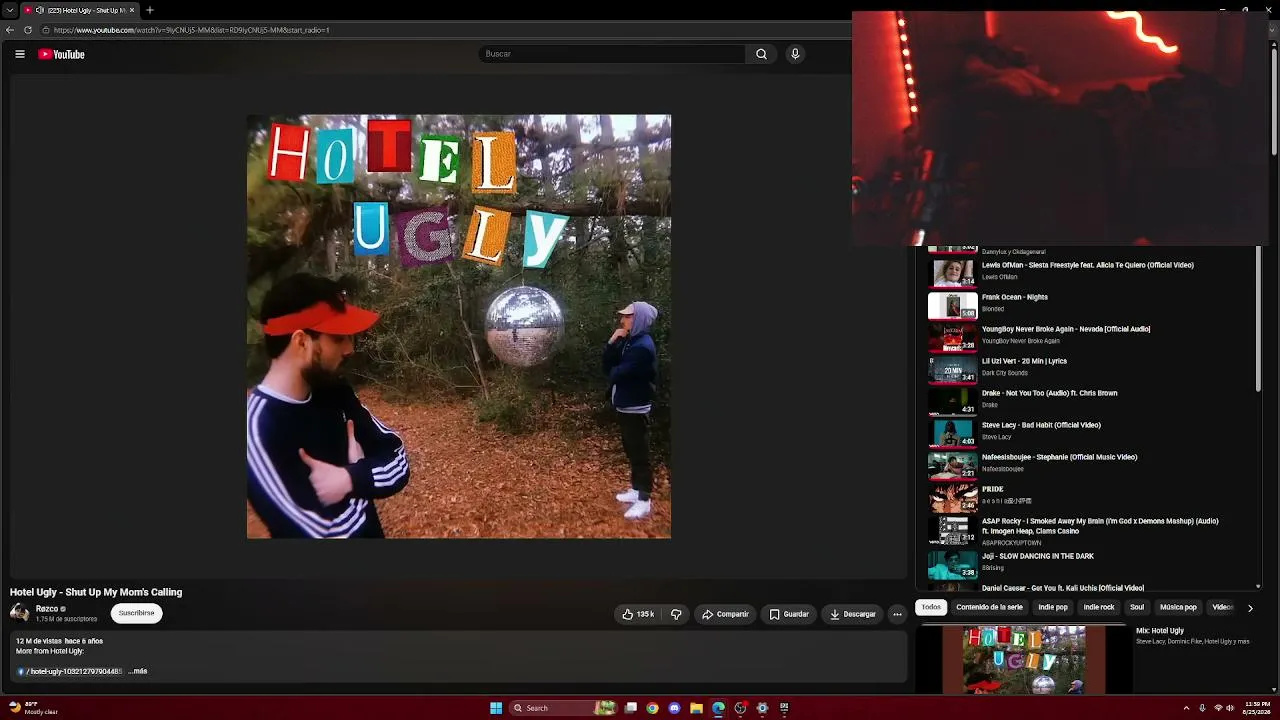Click the Buscar search field
This screenshot has width=1280, height=720.
click(x=611, y=54)
